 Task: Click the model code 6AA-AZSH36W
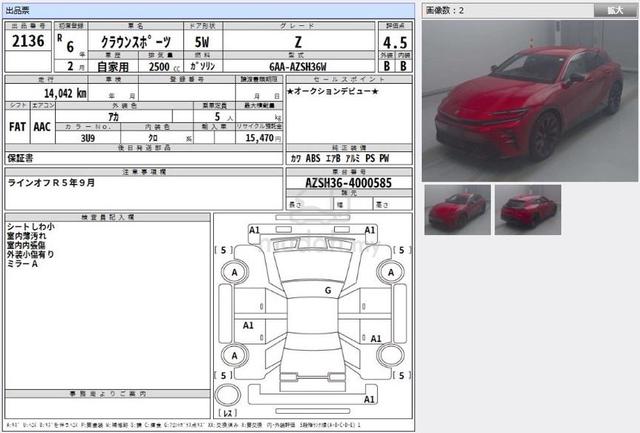tap(298, 67)
